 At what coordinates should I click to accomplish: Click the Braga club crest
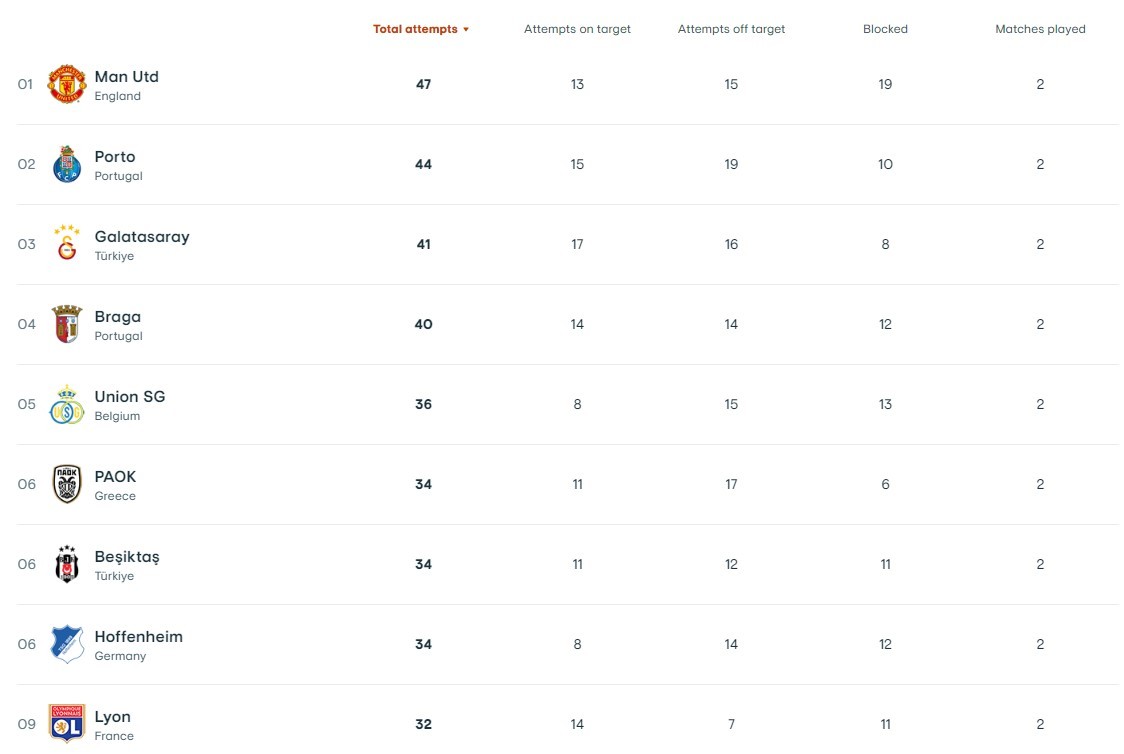67,324
